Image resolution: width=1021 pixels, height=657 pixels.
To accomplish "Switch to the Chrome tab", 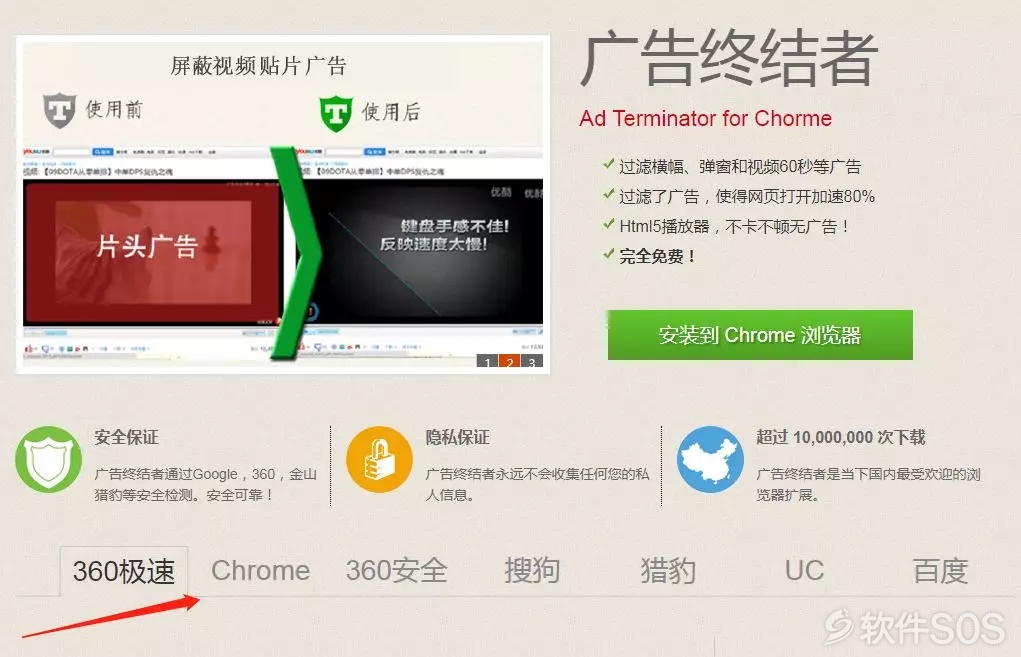I will coord(260,570).
